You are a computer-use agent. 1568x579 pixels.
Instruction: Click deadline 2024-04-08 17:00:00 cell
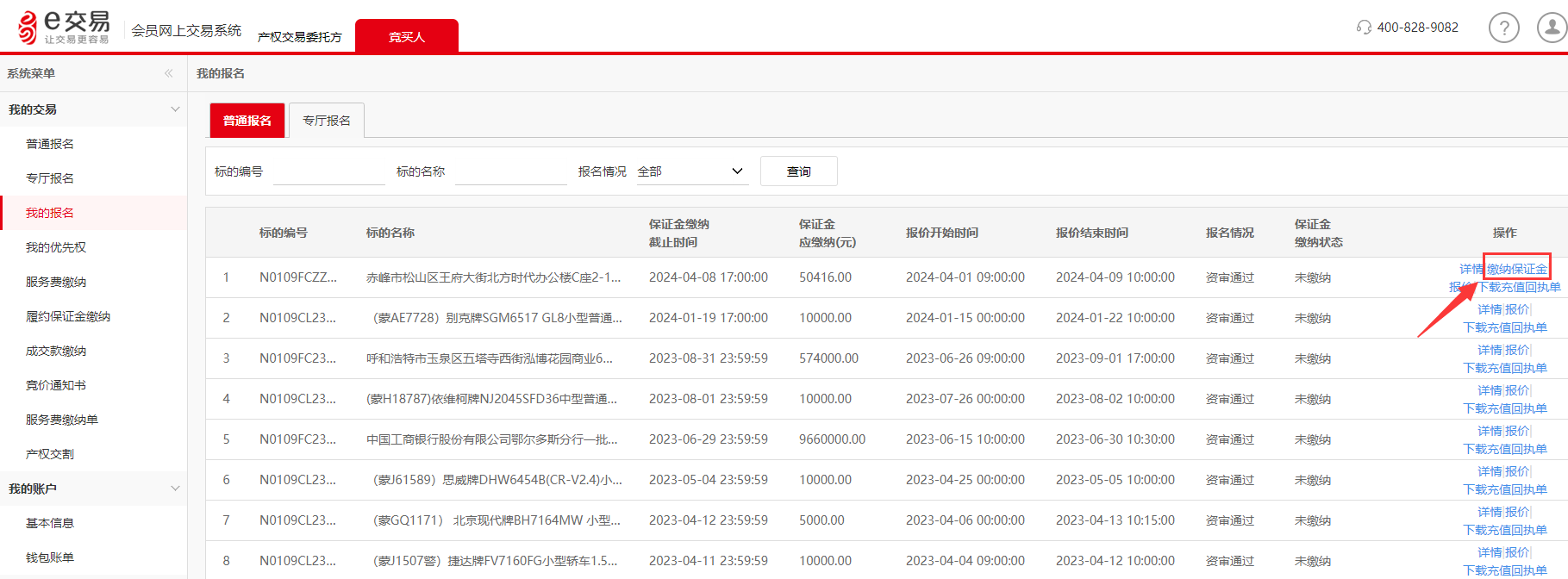[x=709, y=277]
